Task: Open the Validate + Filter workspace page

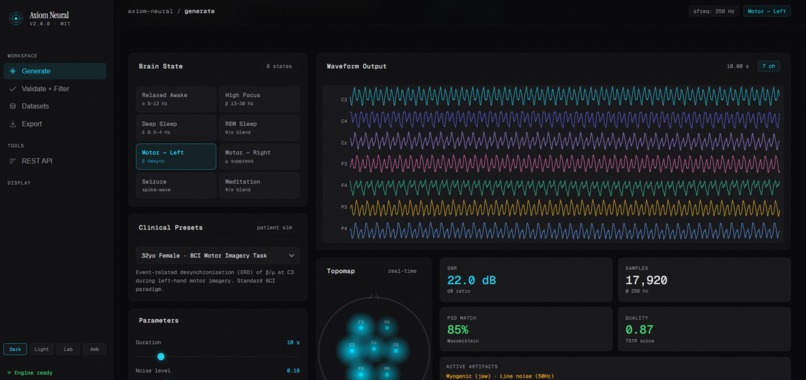Action: 55,89
